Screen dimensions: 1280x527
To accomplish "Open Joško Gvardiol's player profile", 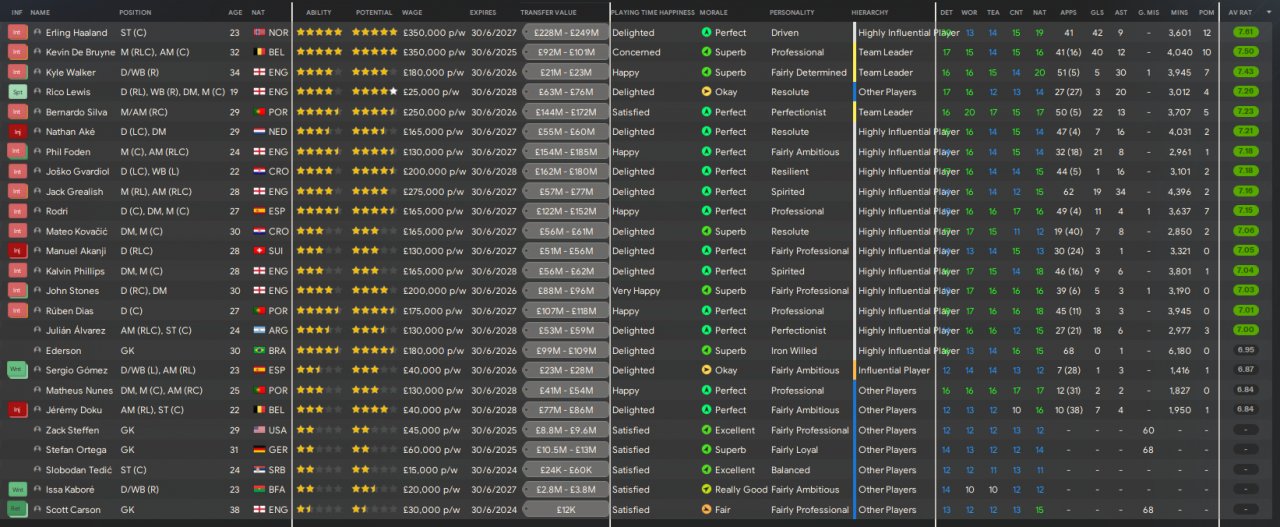I will click(77, 172).
